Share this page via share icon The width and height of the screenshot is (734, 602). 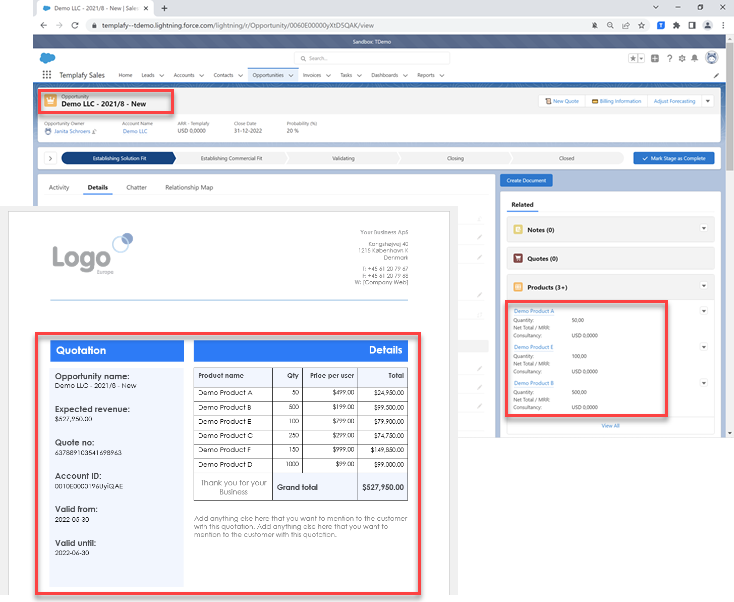[626, 25]
